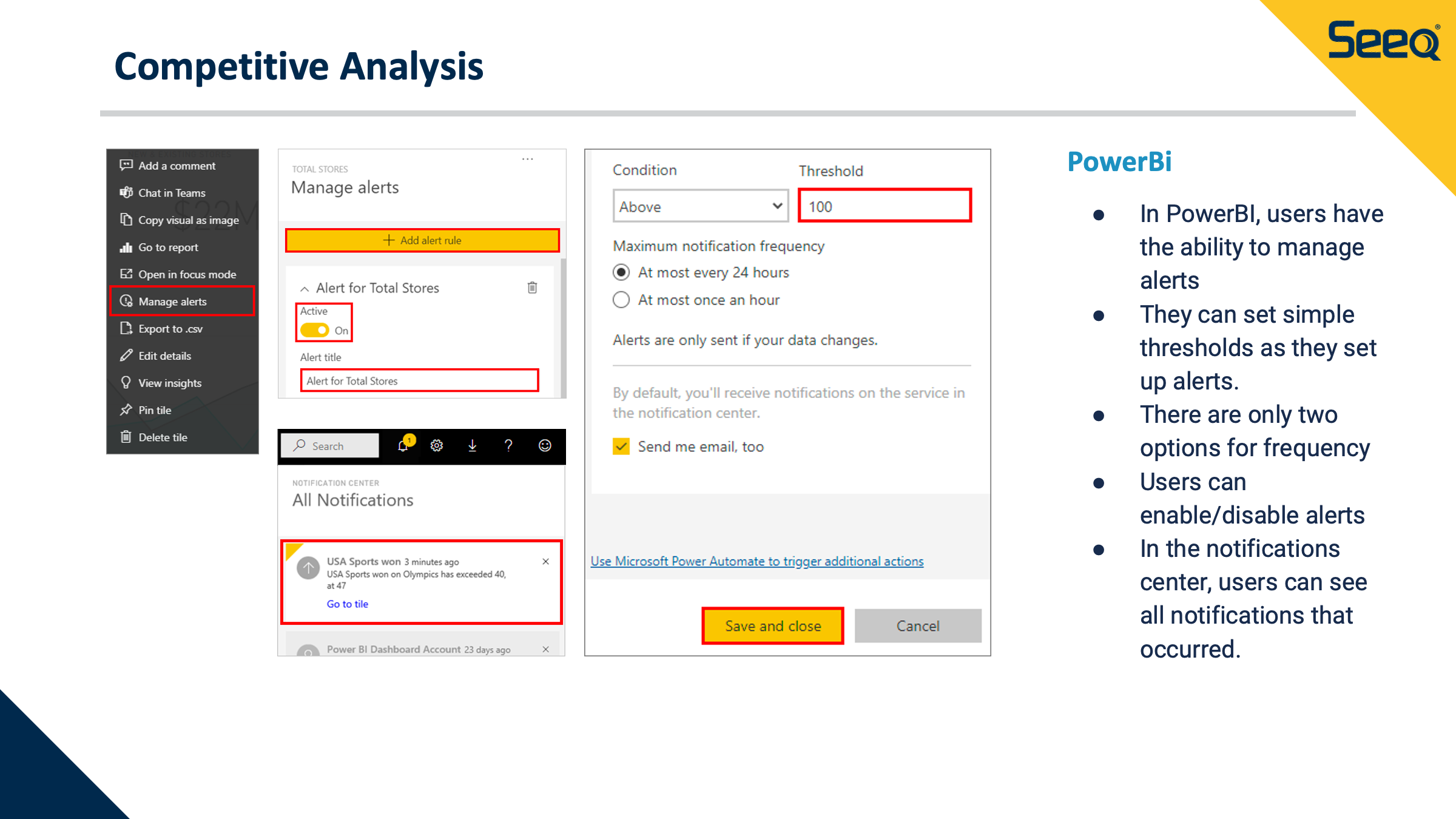Click the feedback smiley face icon
The width and height of the screenshot is (1456, 819).
coord(545,446)
